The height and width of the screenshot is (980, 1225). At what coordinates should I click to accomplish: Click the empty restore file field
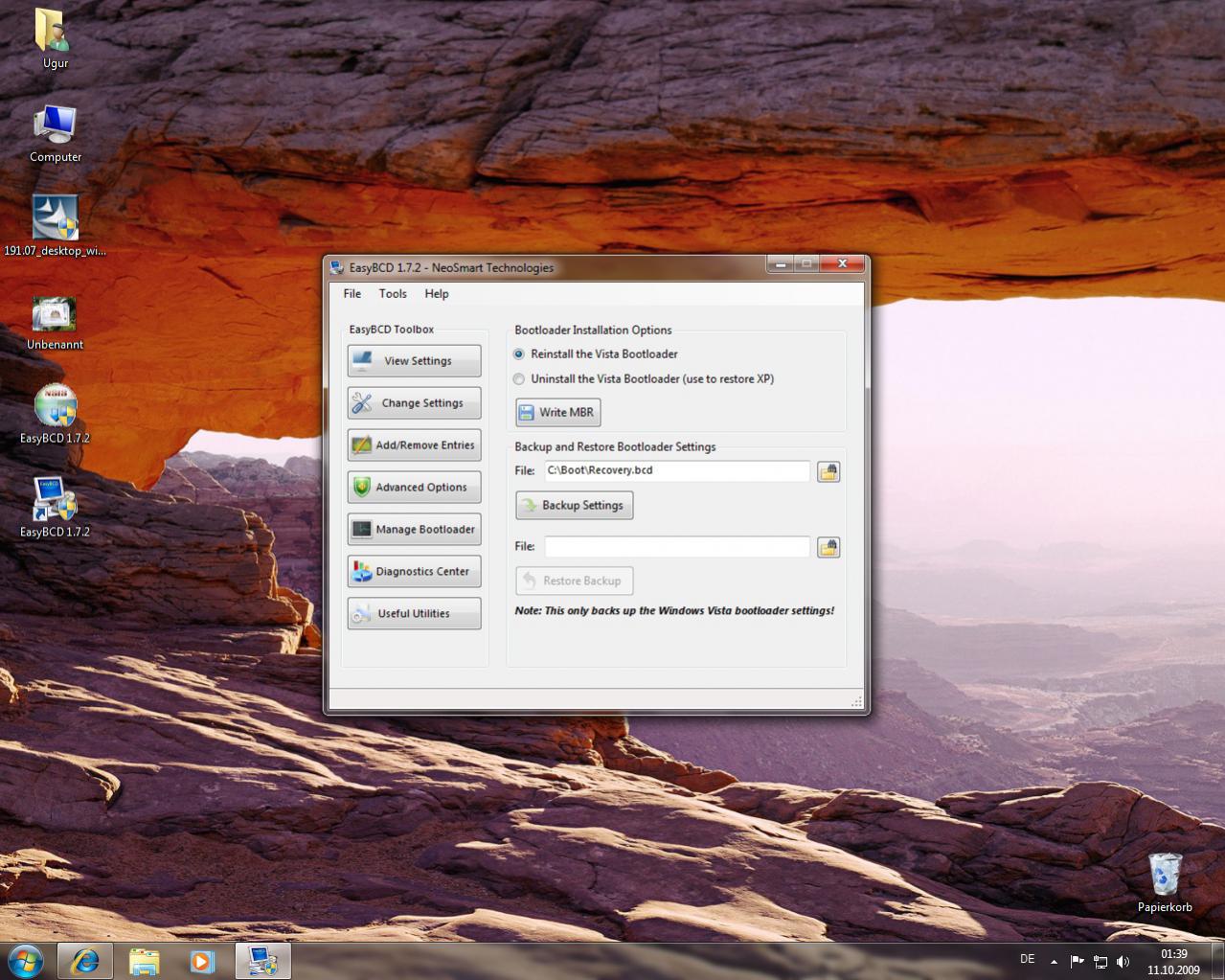[677, 547]
